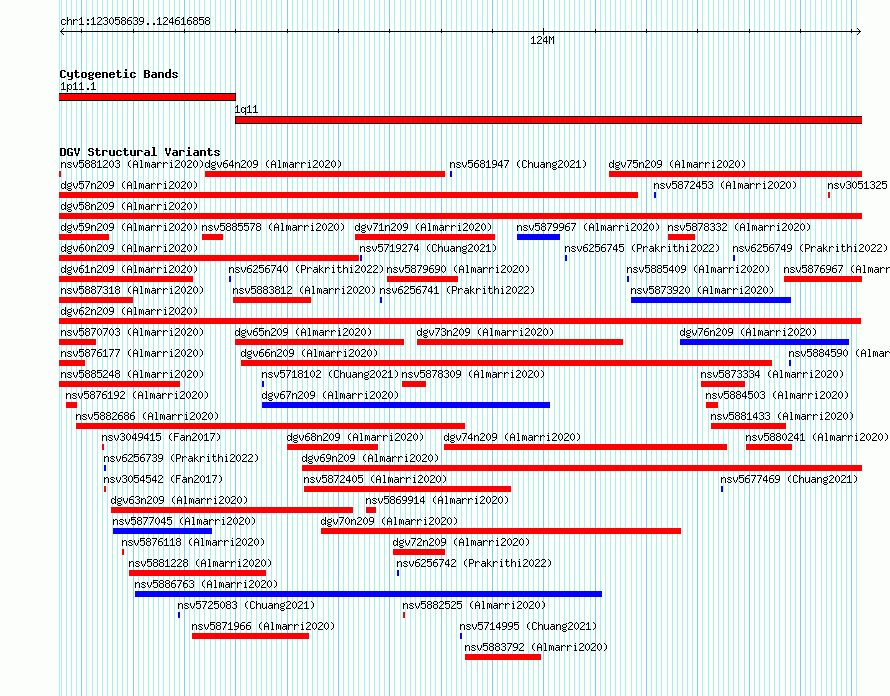Open nsv5881433 (Almarri2020) label
890x696 pixels.
(782, 416)
